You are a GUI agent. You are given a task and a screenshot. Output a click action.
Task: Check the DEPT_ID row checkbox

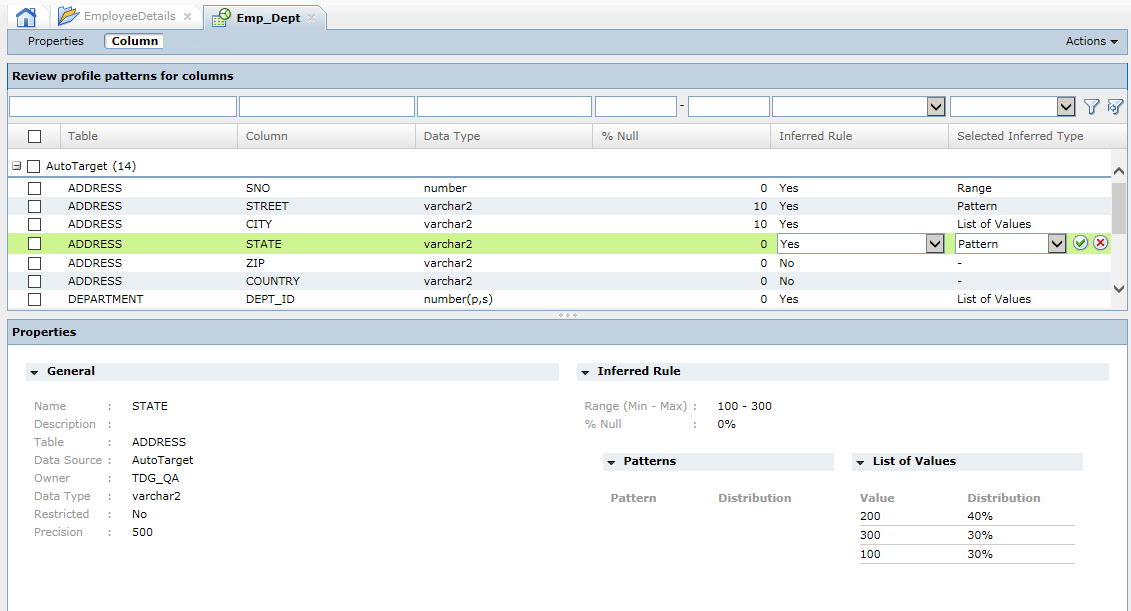(x=35, y=299)
